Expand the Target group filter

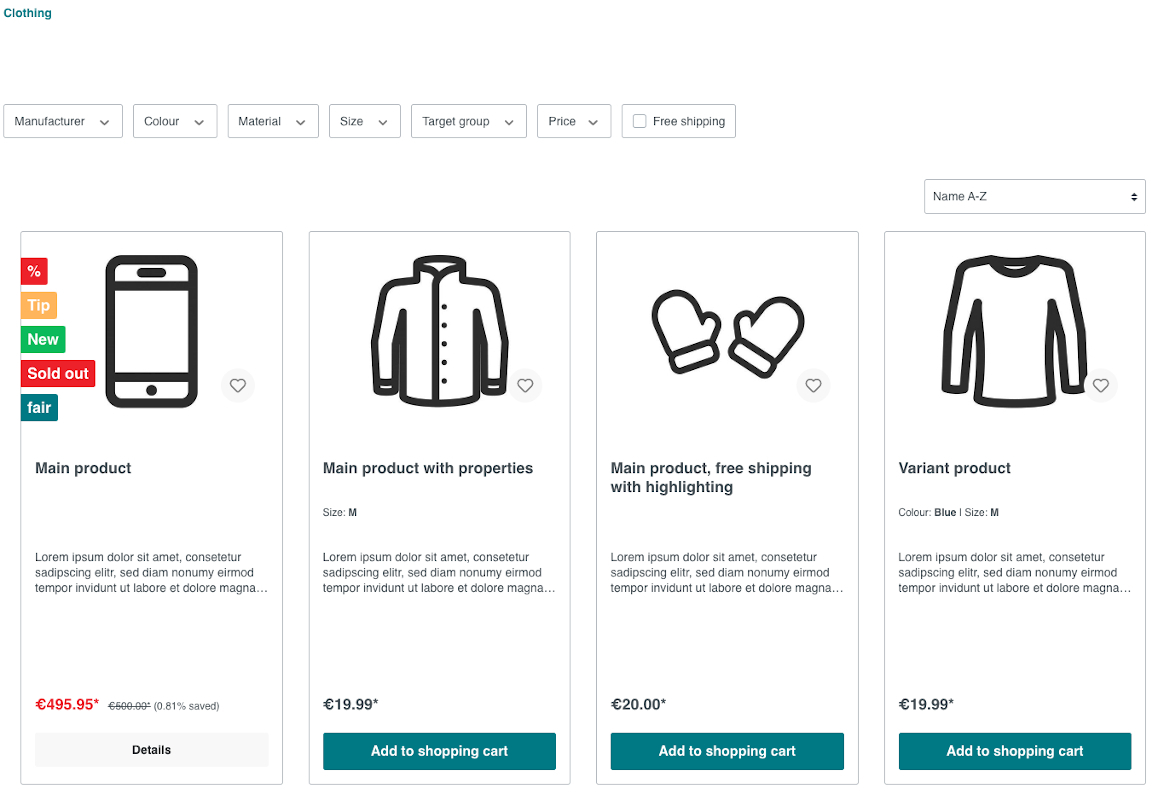click(468, 121)
